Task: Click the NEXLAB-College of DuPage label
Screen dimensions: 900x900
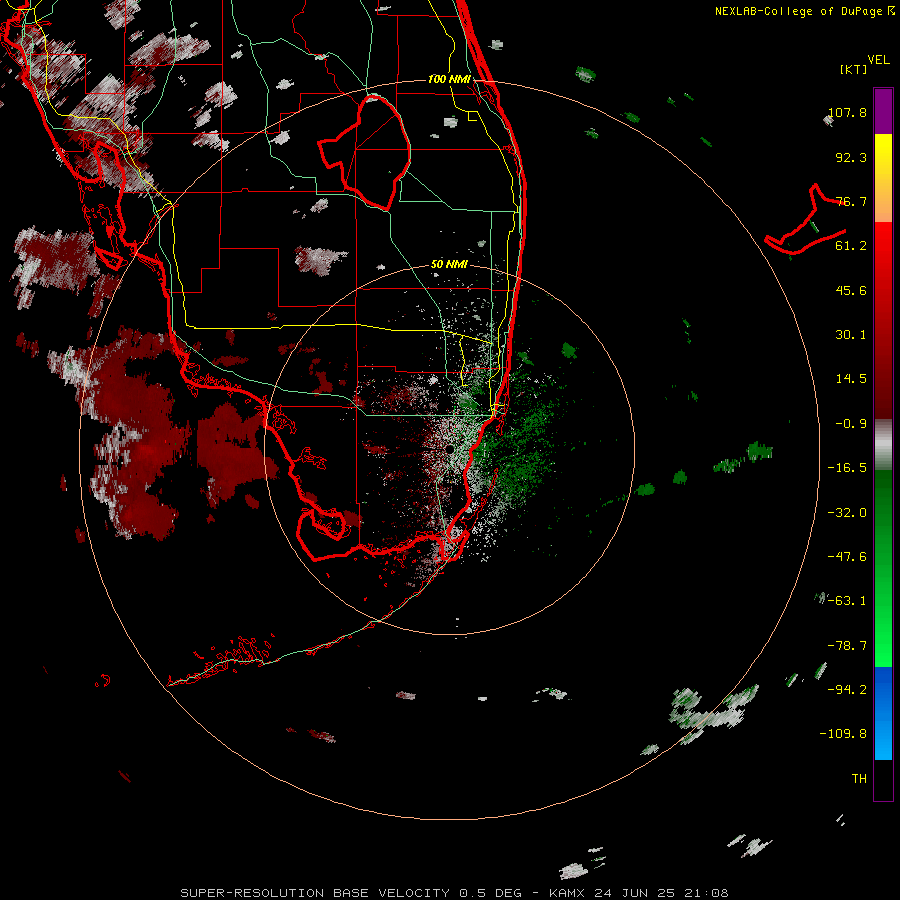Action: pyautogui.click(x=805, y=11)
